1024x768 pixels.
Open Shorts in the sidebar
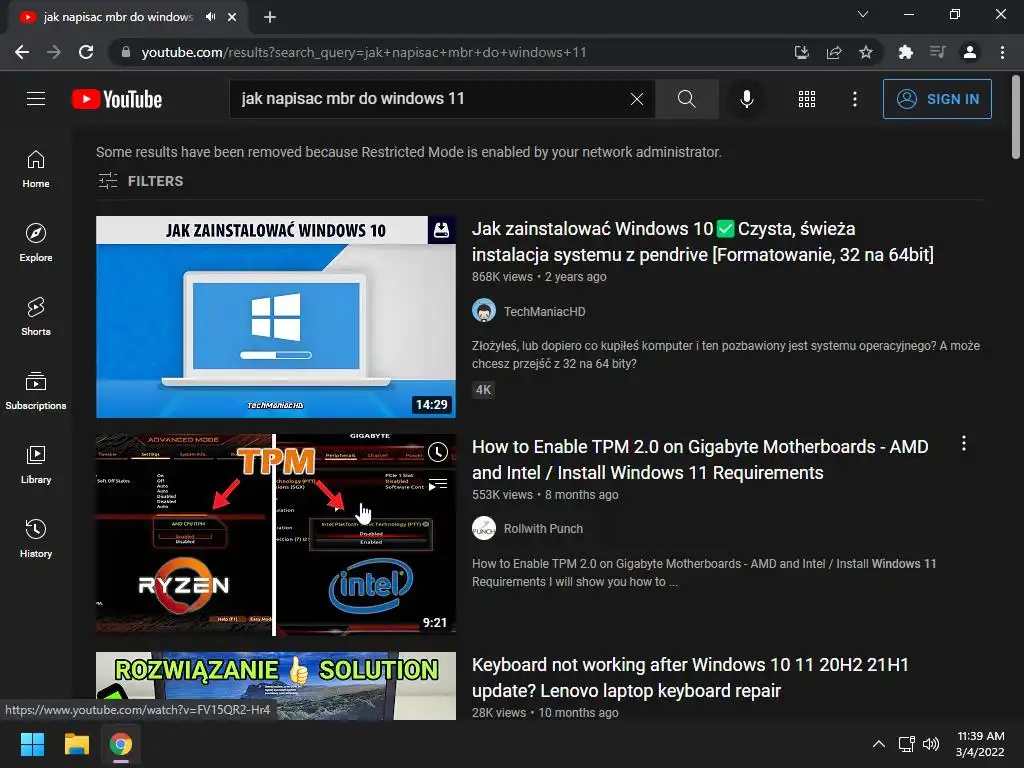[x=36, y=316]
